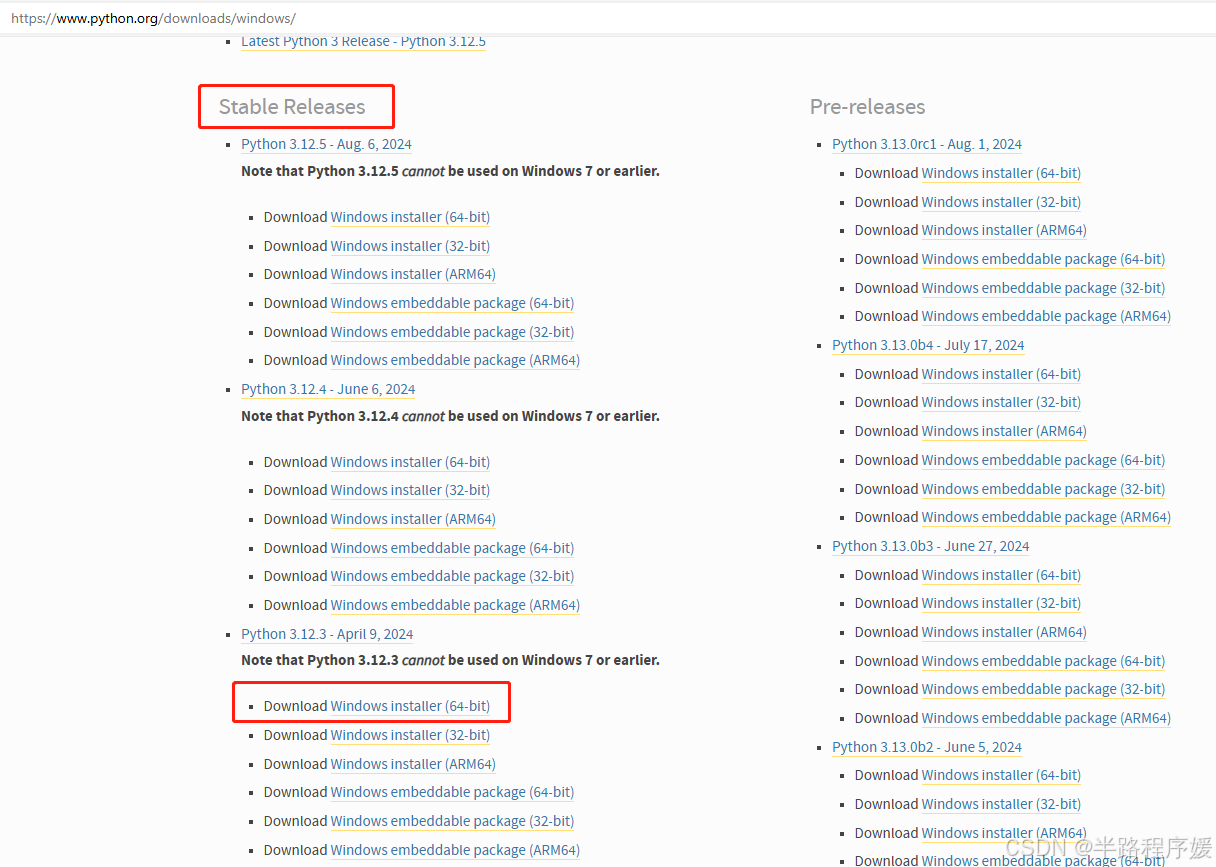This screenshot has height=867, width=1216.
Task: Get Python 3.13.0b4 embeddable package (ARM64)
Action: coord(1046,517)
